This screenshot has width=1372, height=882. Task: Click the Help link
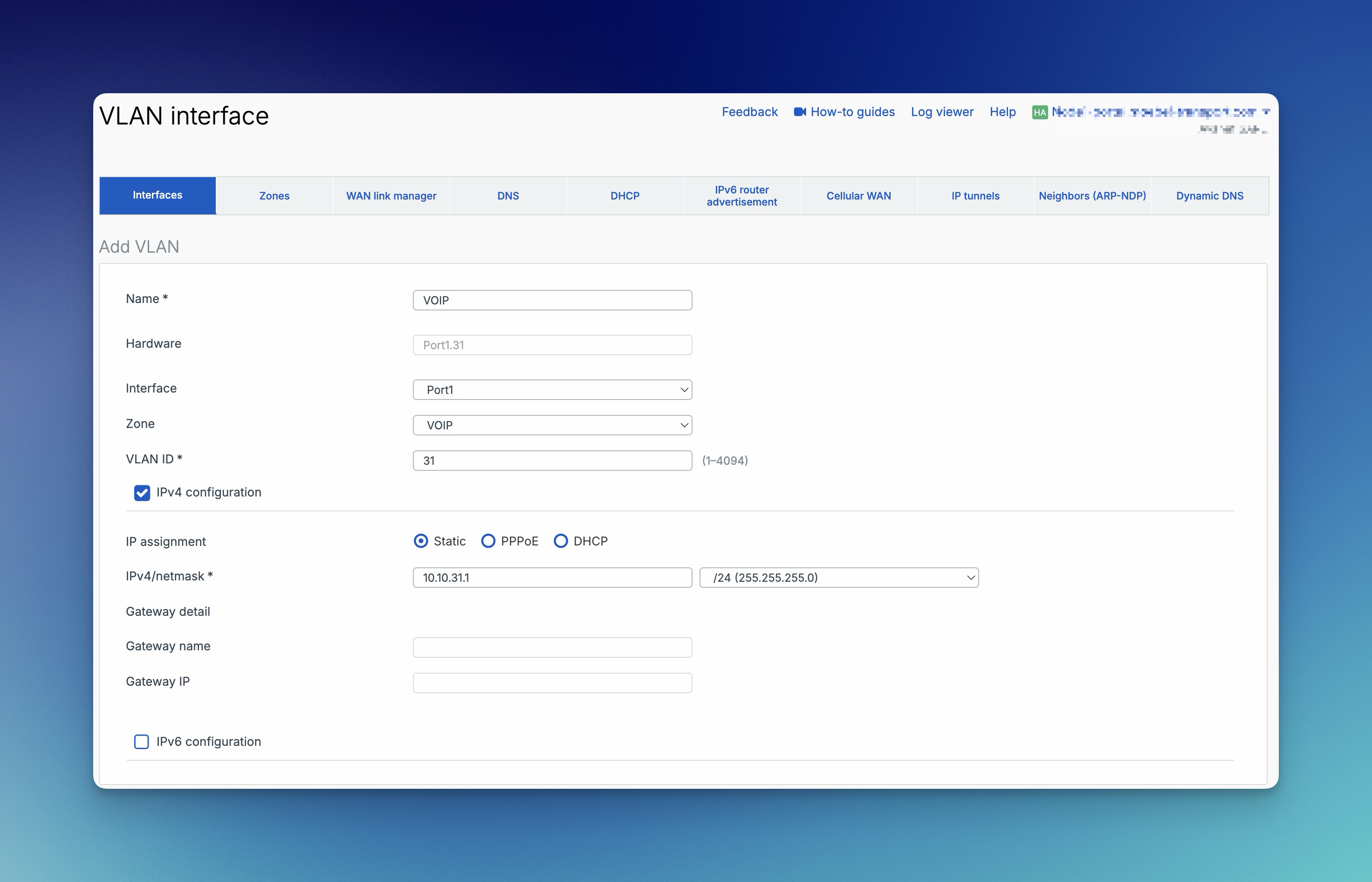tap(1003, 112)
